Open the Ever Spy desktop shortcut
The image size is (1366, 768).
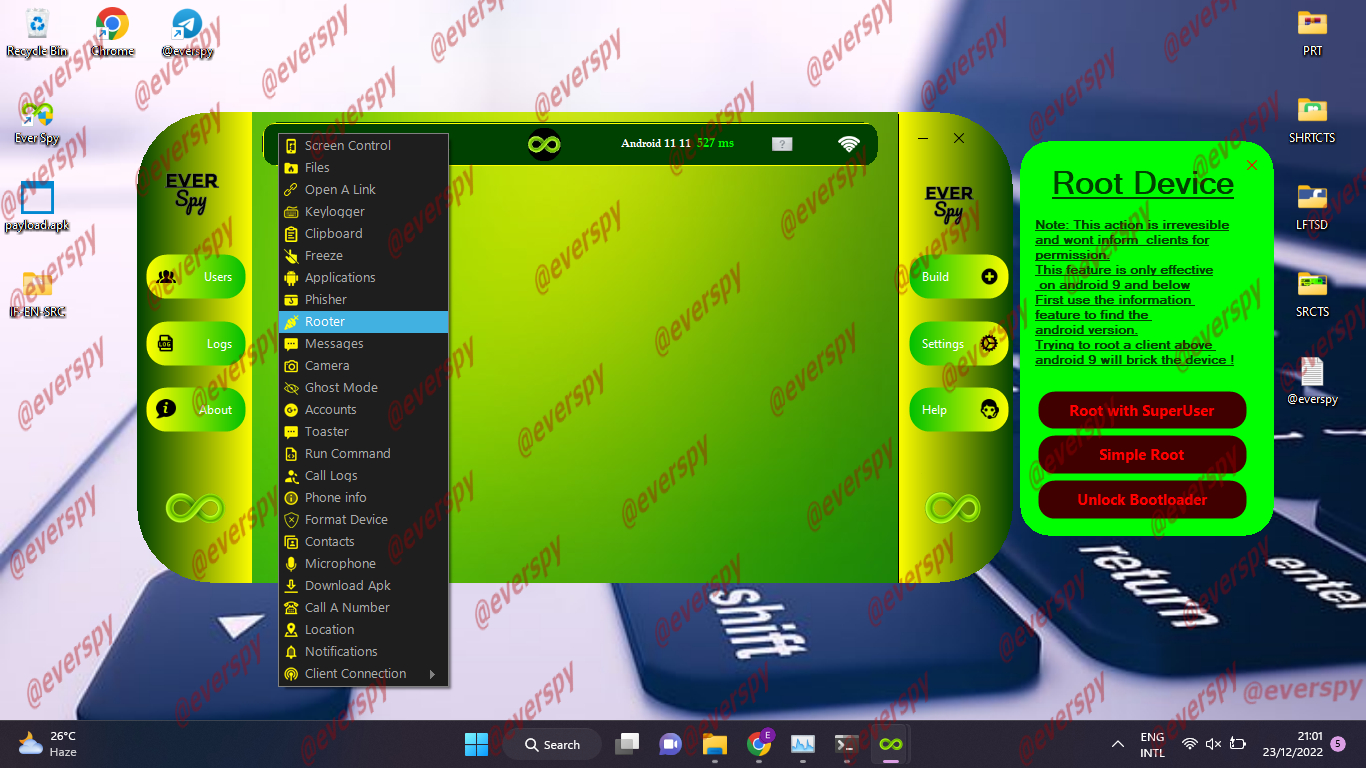(37, 121)
